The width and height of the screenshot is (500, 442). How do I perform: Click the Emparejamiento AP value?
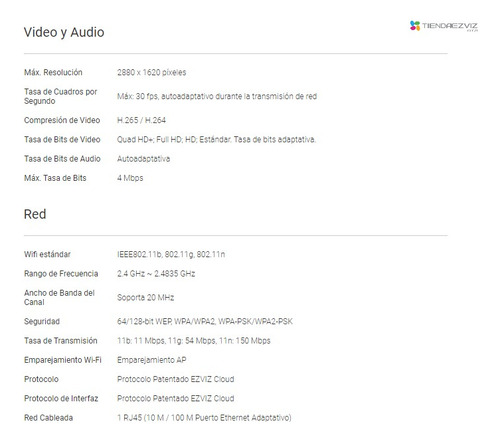click(x=152, y=360)
